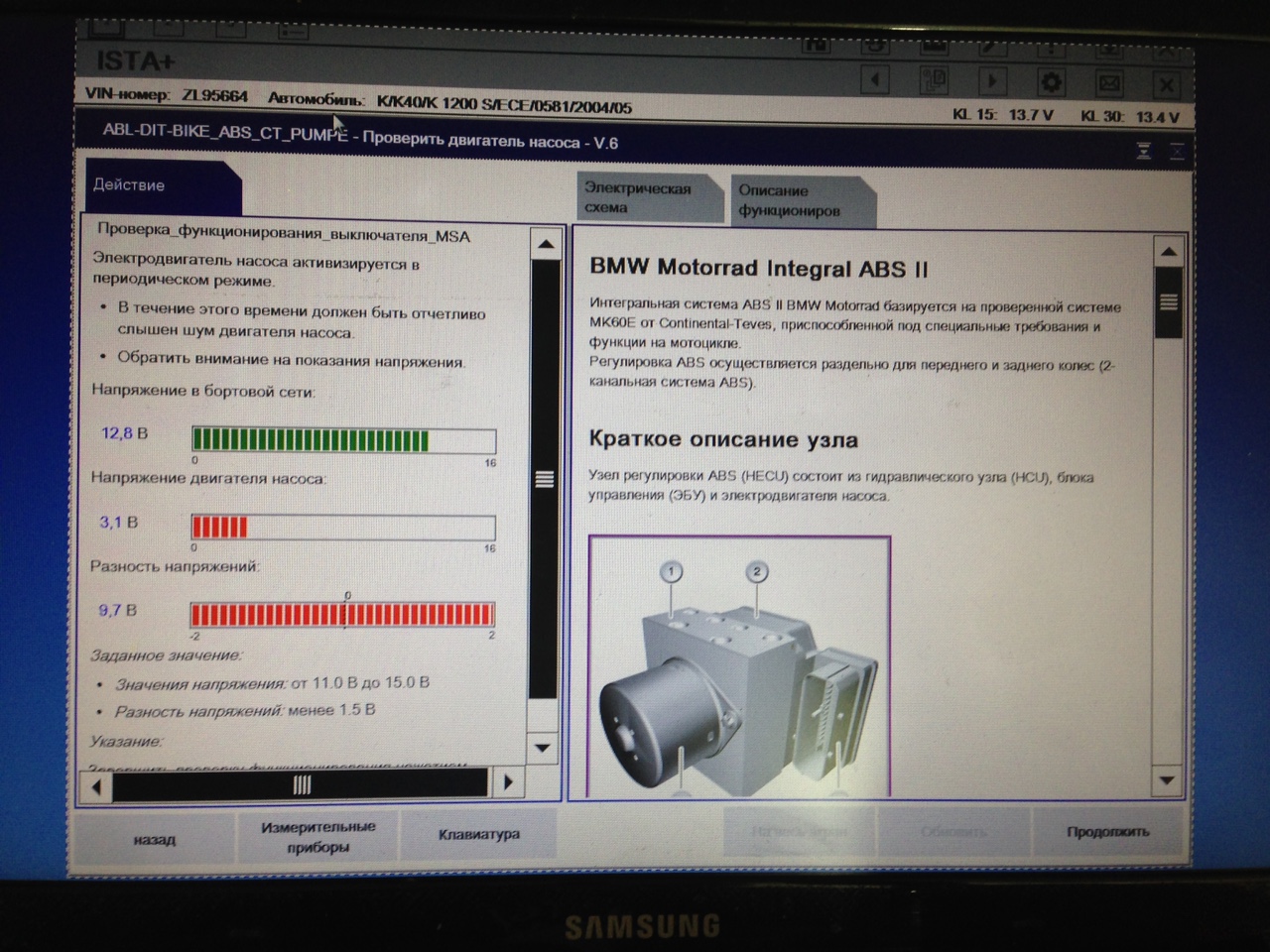Click the Разность напряжений label above the gauge
The height and width of the screenshot is (952, 1270).
click(175, 566)
